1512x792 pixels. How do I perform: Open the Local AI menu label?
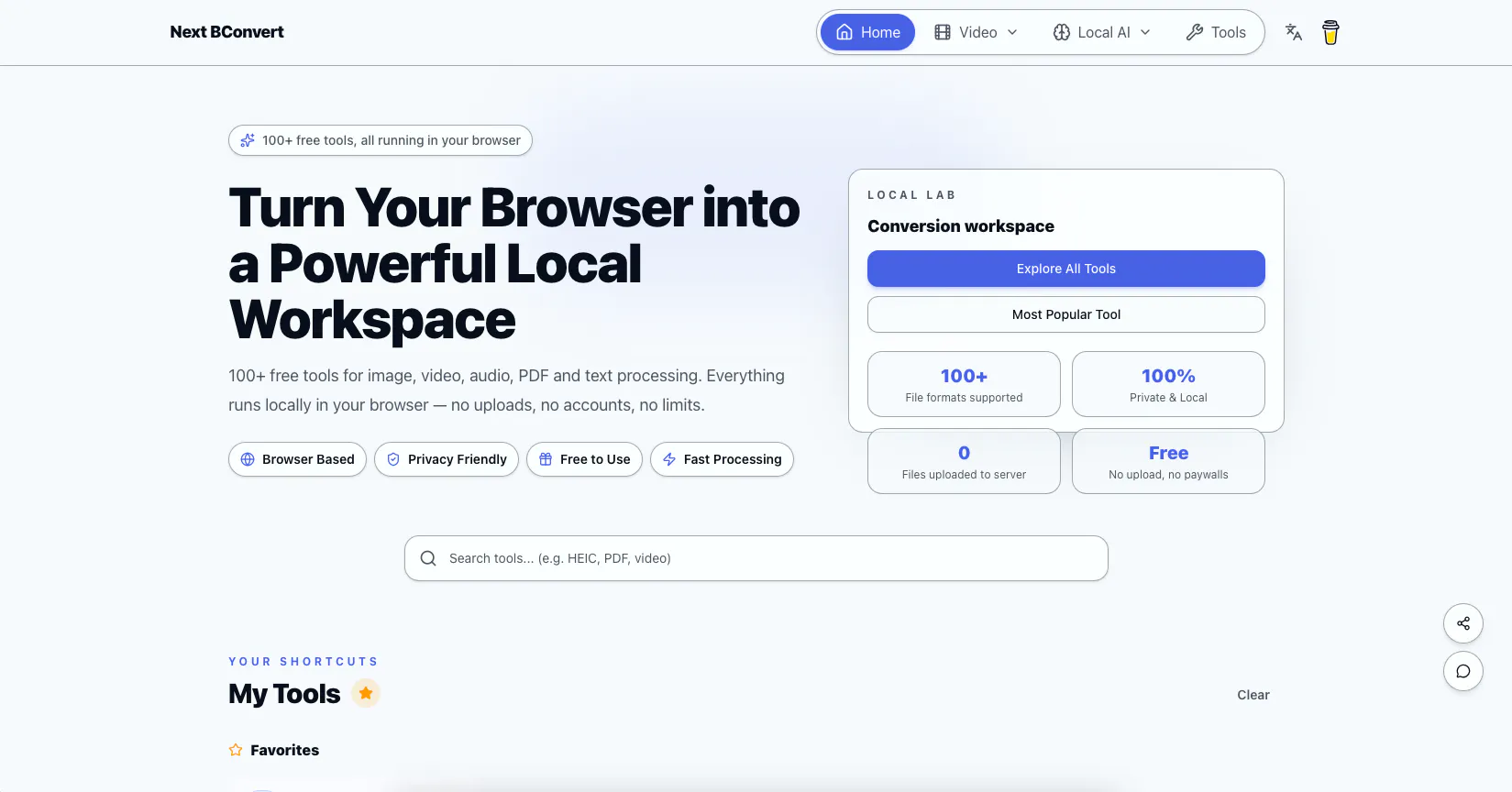point(1104,32)
